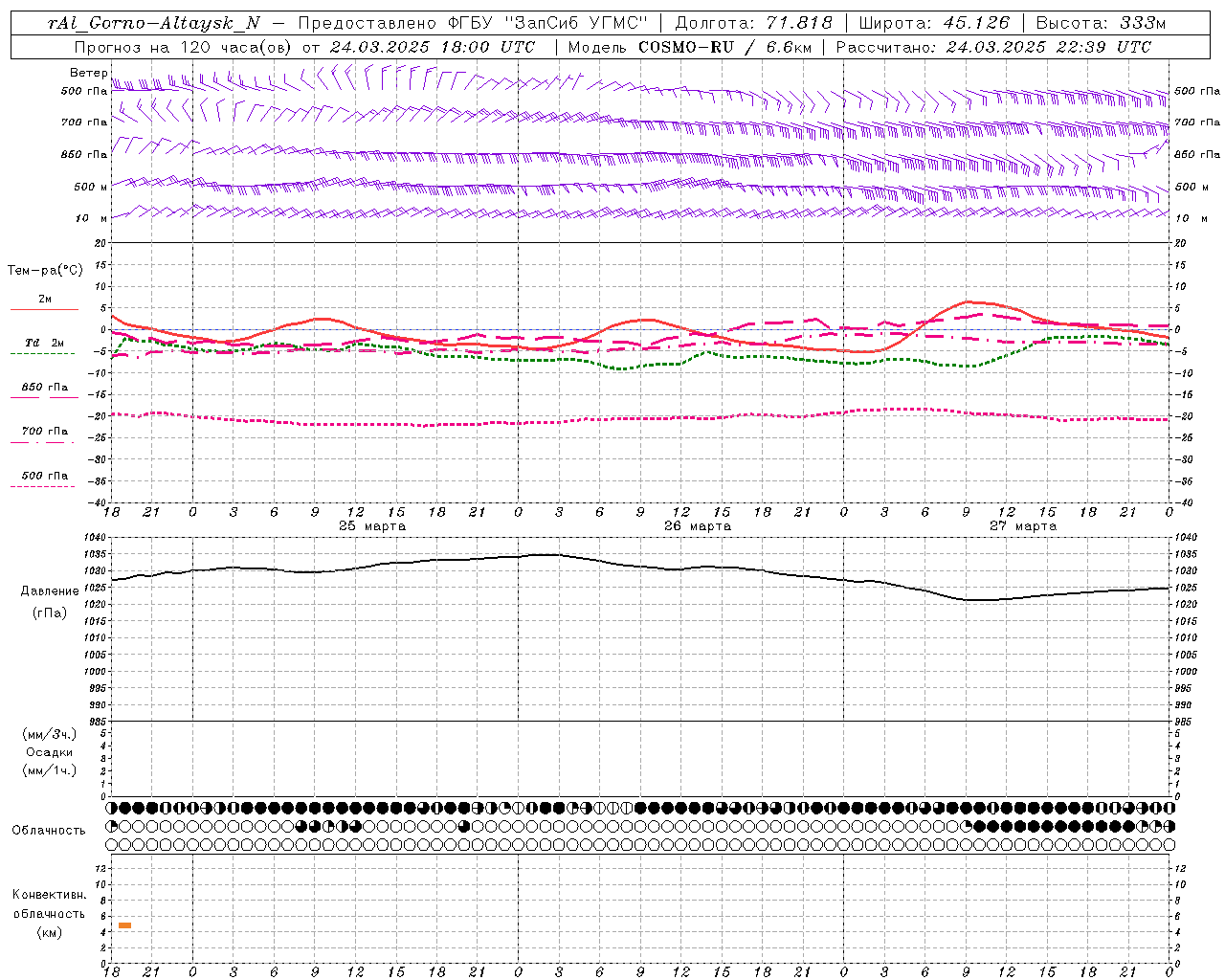Click the Высота: 333м header entry
Screen dimensions: 1225x980
(1101, 23)
